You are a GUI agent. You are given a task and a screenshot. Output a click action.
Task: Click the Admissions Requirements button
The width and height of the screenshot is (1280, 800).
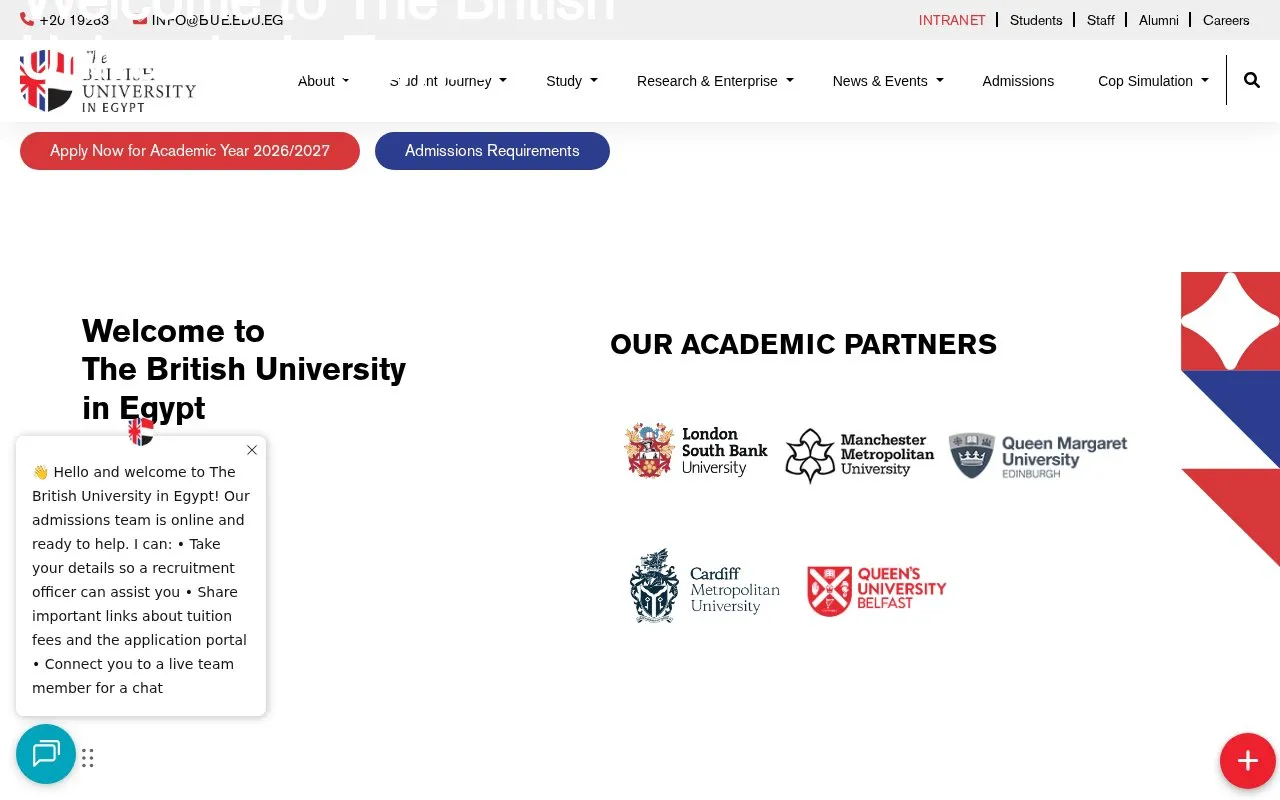click(x=492, y=151)
